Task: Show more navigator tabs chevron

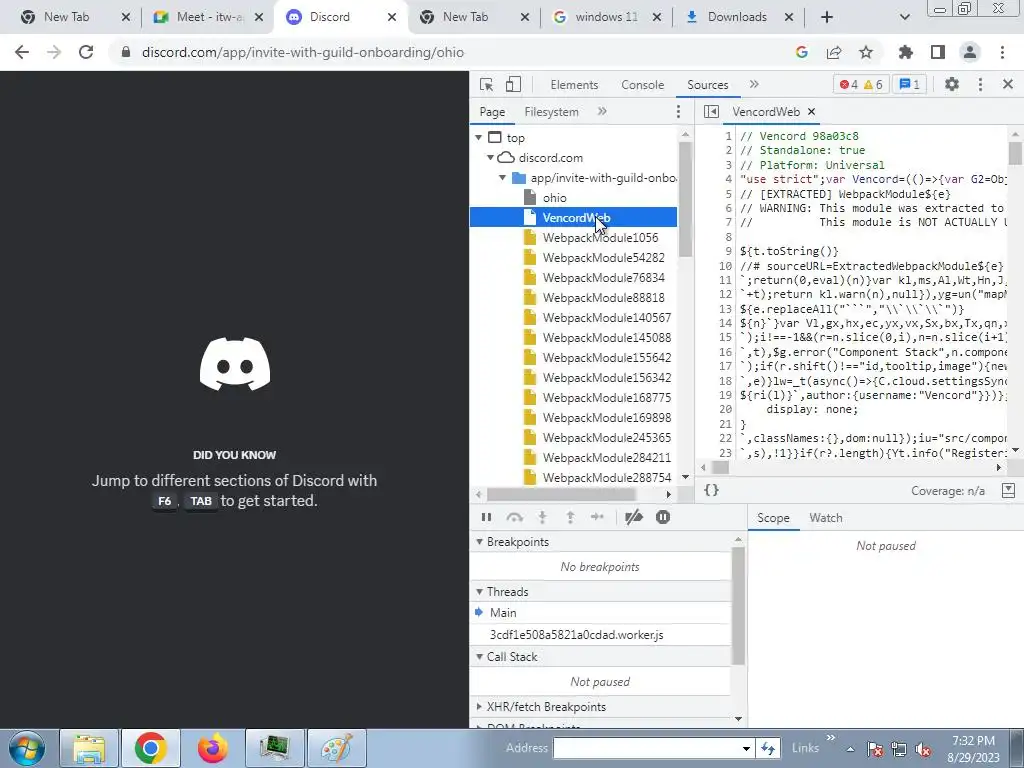Action: 602,112
